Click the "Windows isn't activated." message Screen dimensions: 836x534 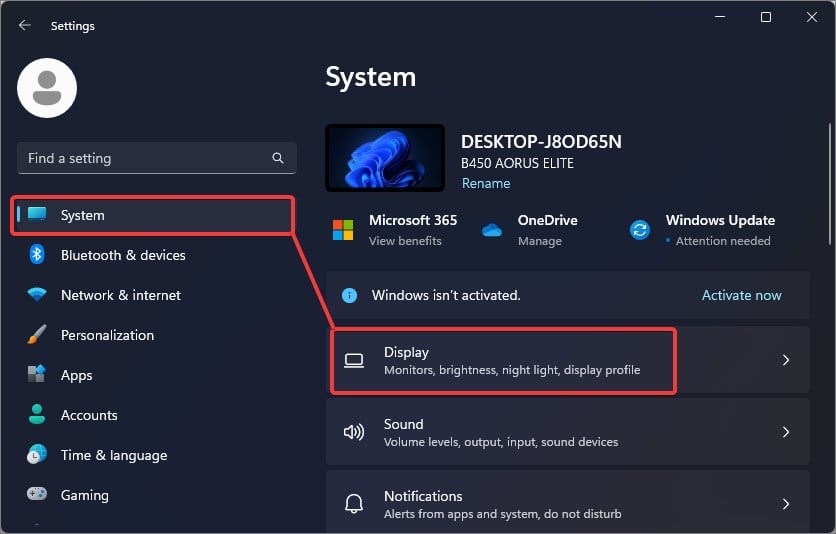446,295
